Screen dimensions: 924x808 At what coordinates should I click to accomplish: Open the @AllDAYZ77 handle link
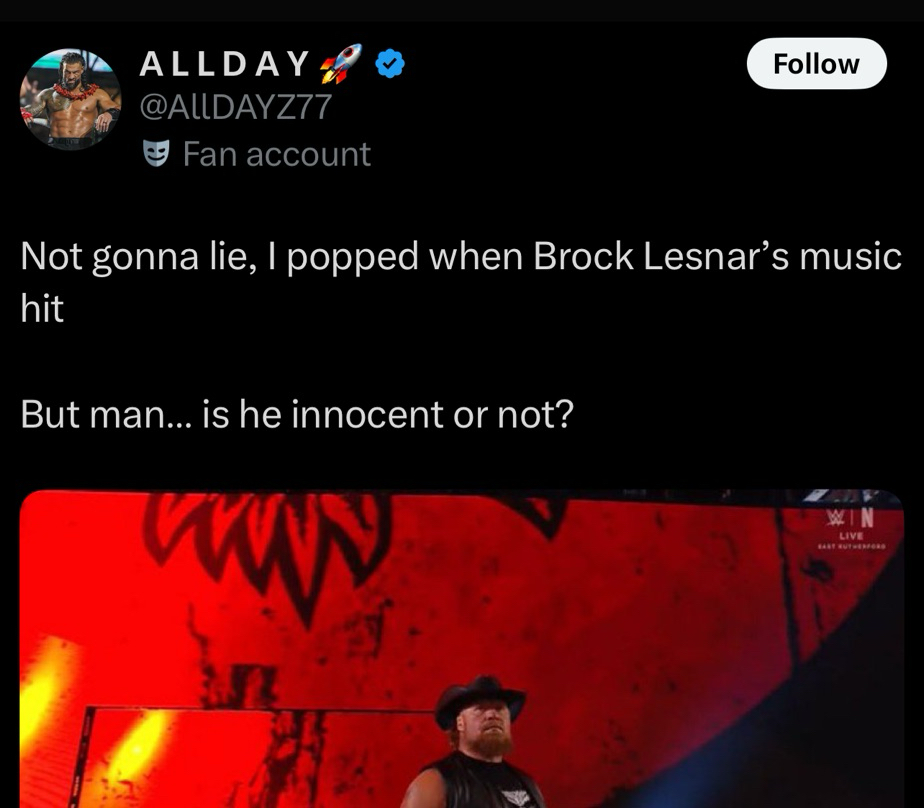(236, 107)
